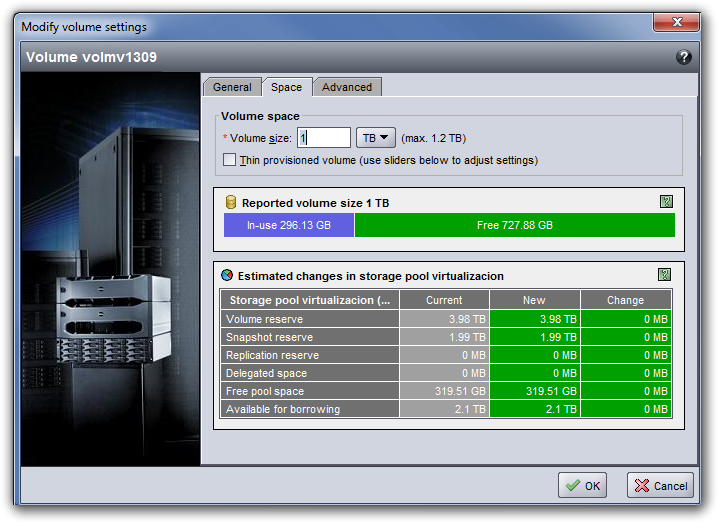Screen dimensions: 718x524
Task: Click the gold volume cylinder icon
Action: [231, 203]
